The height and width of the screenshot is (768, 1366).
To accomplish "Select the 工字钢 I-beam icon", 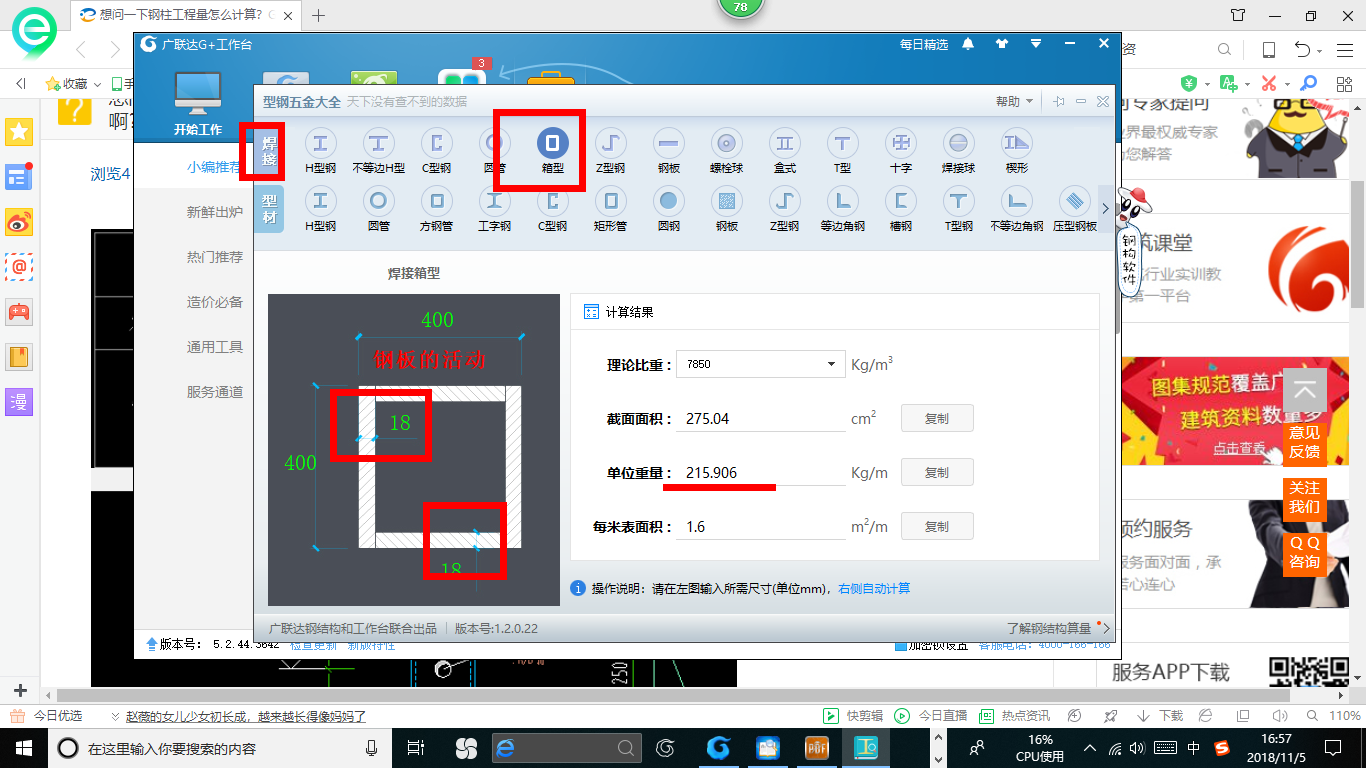I will pos(495,209).
